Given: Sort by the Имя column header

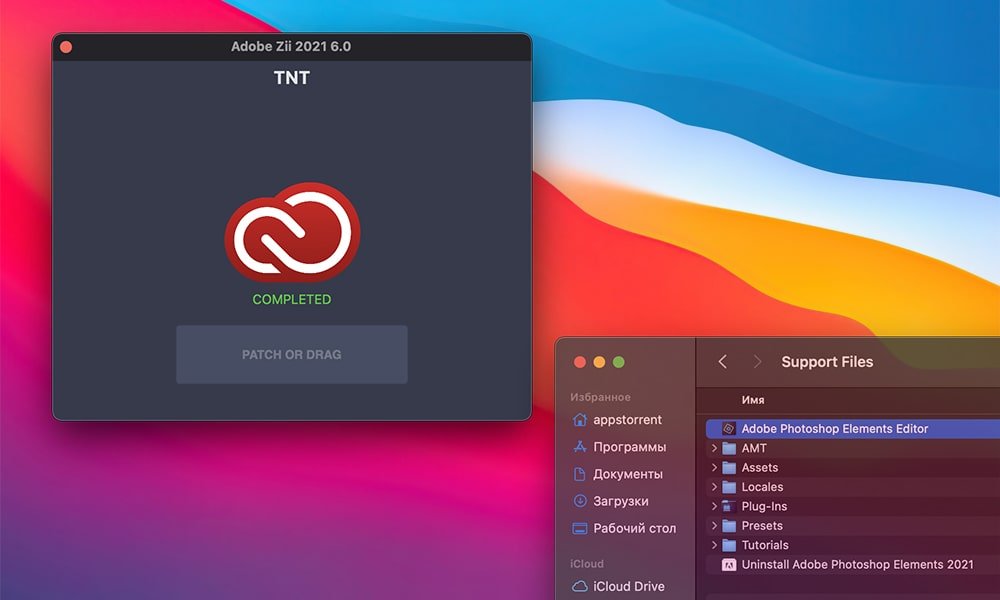Looking at the screenshot, I should 753,400.
